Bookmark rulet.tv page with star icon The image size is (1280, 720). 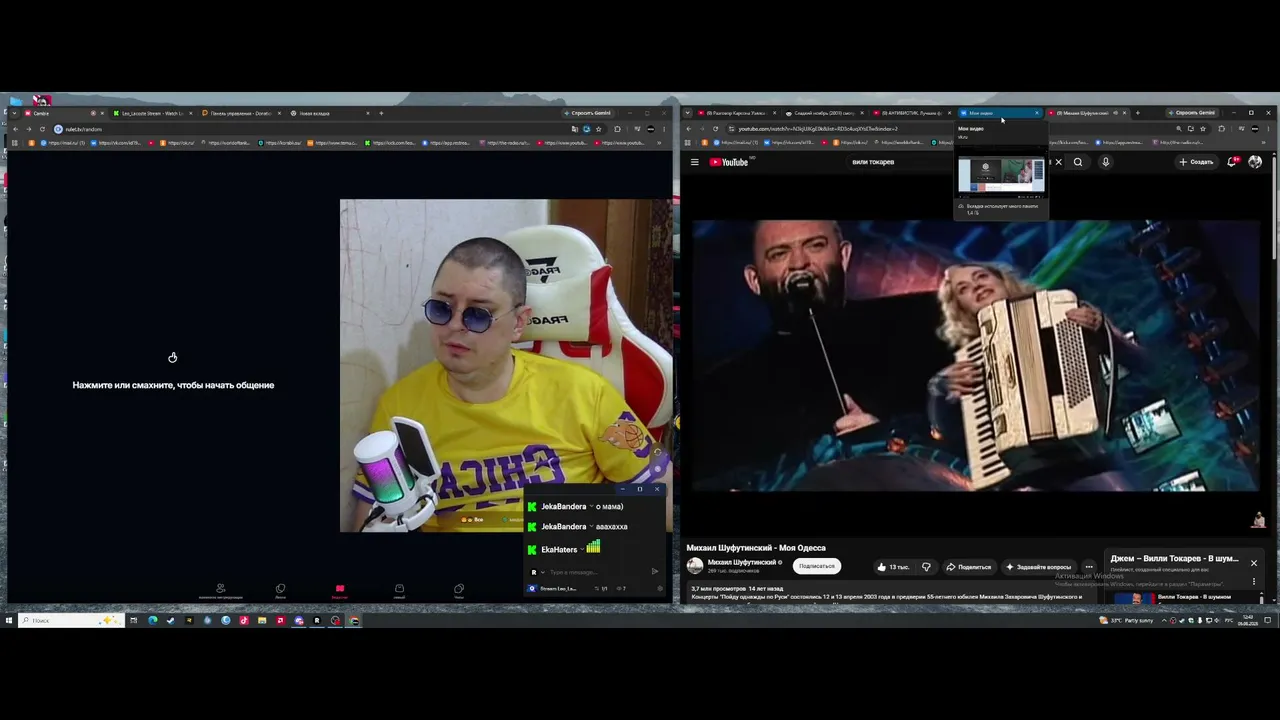598,129
